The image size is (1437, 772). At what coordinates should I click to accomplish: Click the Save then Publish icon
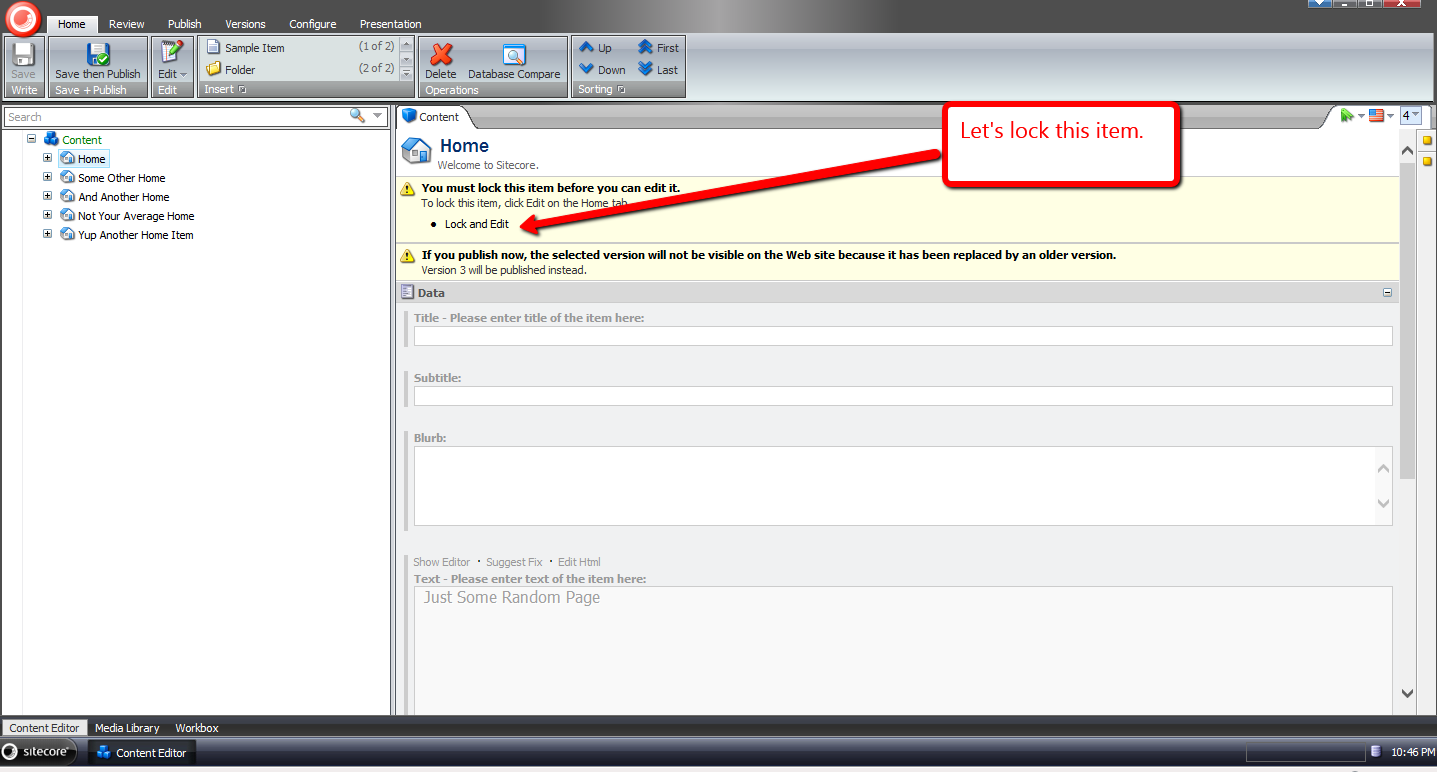(x=97, y=54)
